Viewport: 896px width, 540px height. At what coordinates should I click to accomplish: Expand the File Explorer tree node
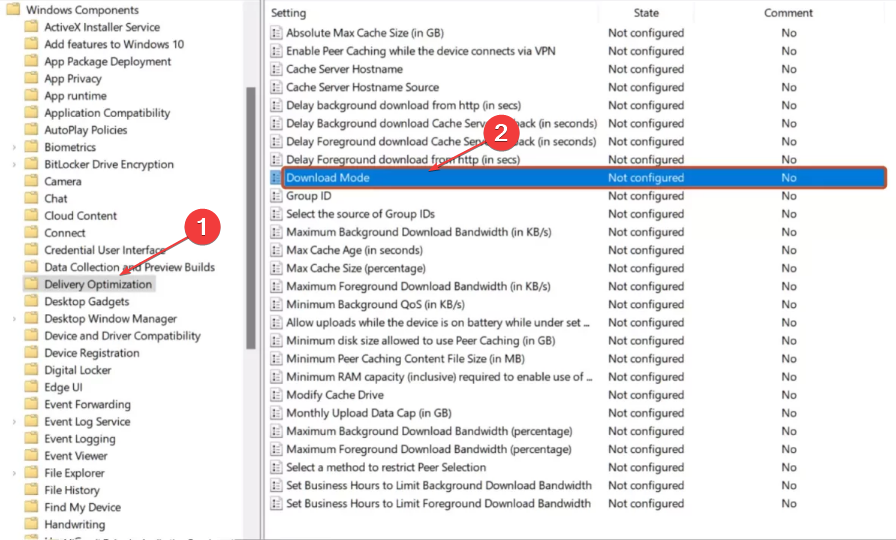point(14,473)
